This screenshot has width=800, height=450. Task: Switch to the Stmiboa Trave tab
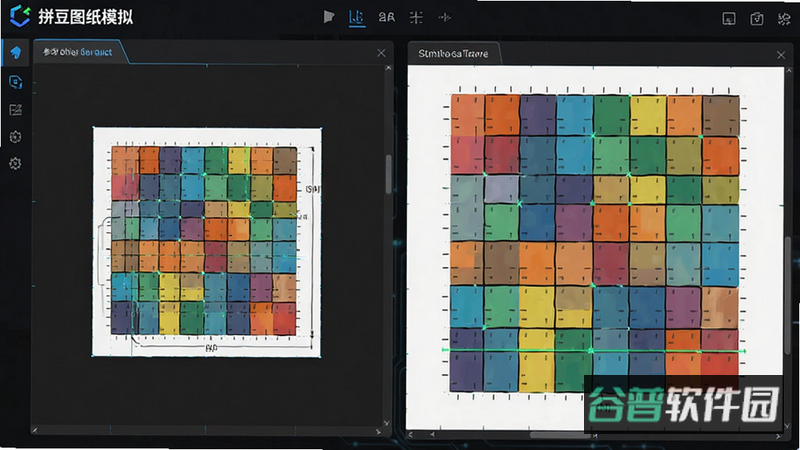(x=453, y=54)
